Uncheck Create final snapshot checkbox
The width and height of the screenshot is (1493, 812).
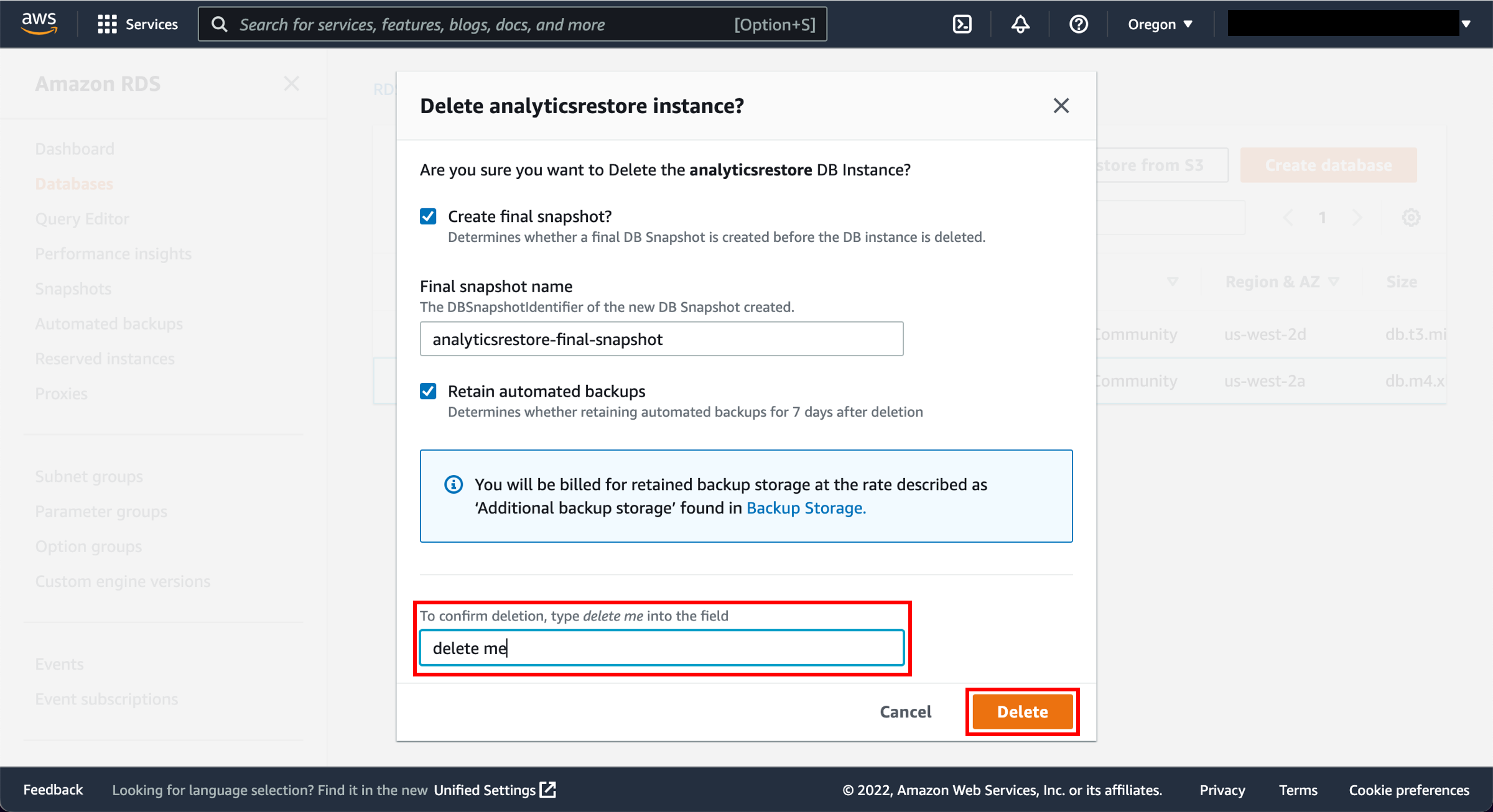(428, 216)
